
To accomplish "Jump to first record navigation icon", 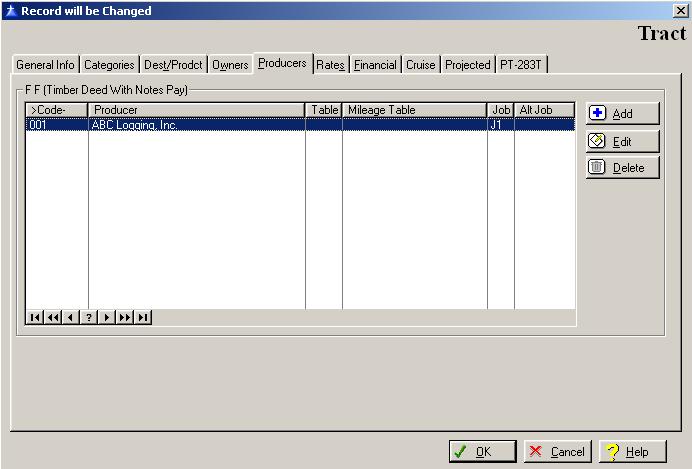I will click(x=35, y=317).
